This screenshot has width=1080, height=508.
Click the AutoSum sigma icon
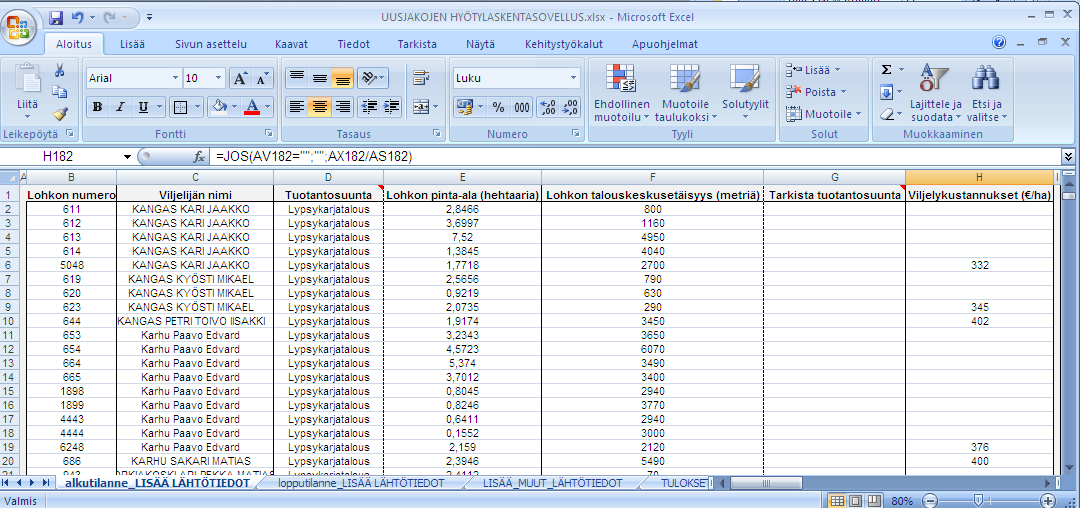(887, 70)
